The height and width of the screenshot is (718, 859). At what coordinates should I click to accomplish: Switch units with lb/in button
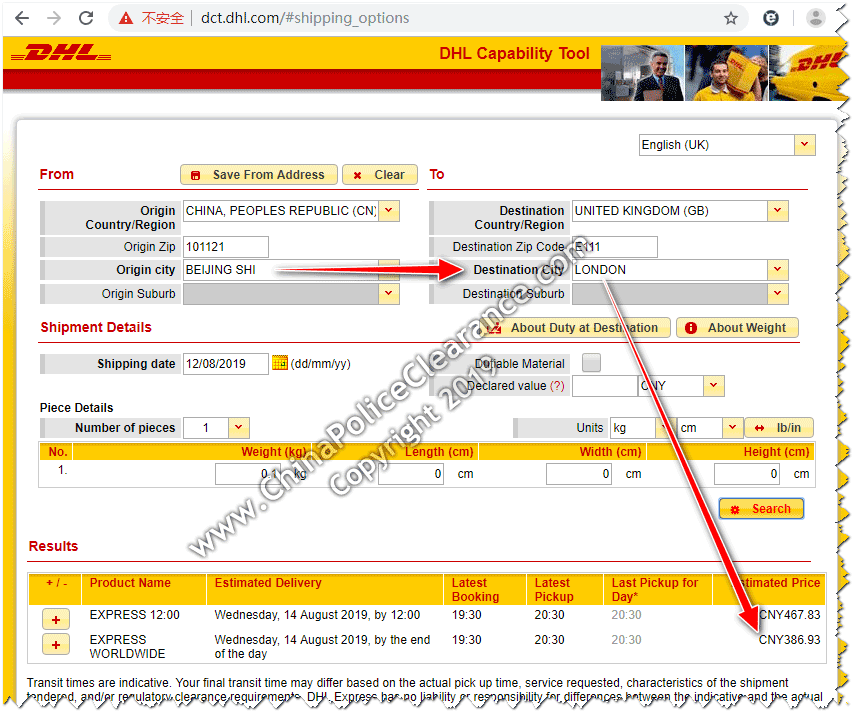[x=779, y=428]
